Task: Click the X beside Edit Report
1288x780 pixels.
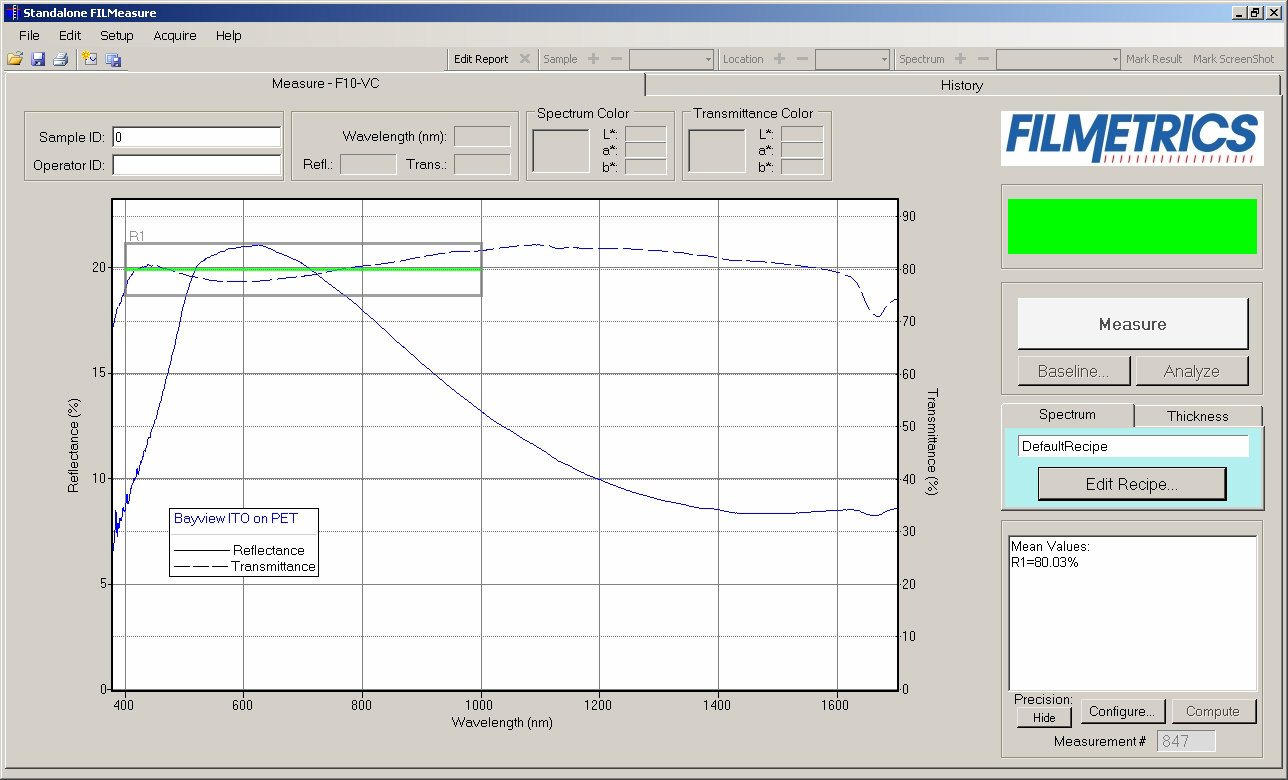Action: point(524,59)
